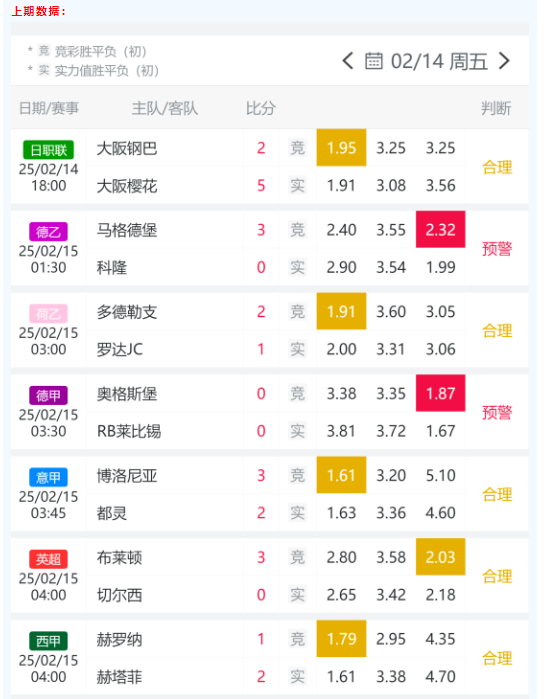Click the 判断 column header
Screen dimensions: 547x699
[496, 108]
